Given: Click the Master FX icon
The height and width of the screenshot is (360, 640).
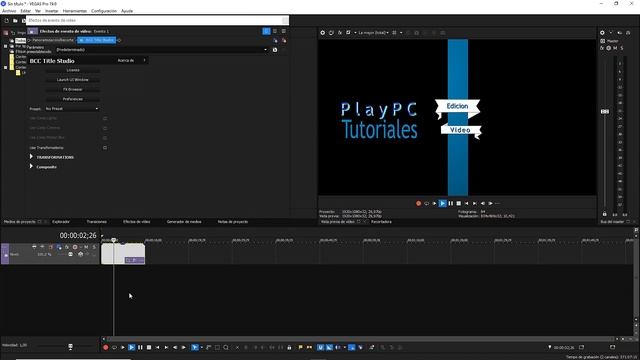Looking at the screenshot, I should tap(602, 48).
